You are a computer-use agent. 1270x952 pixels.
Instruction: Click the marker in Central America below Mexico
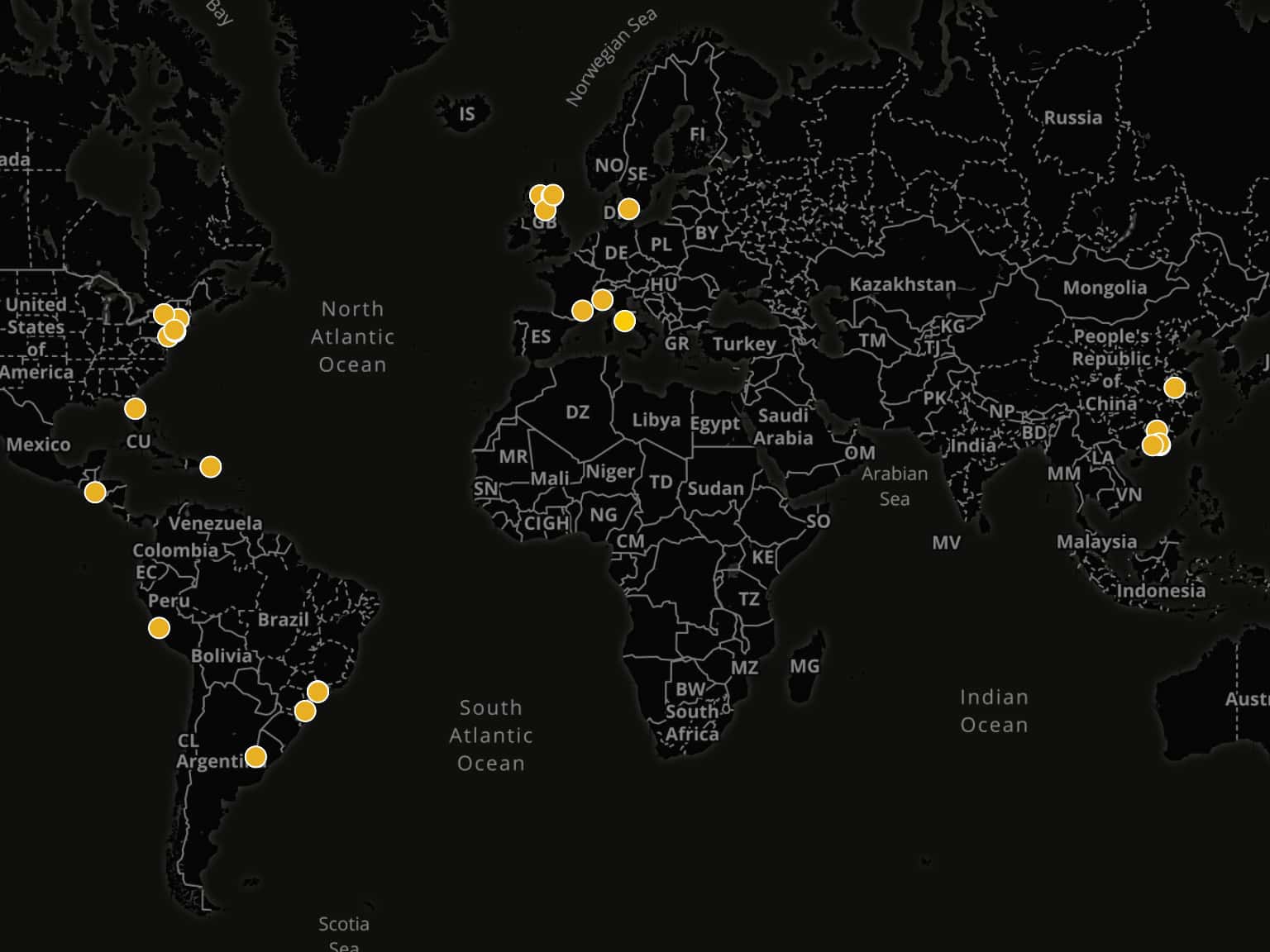pos(95,493)
